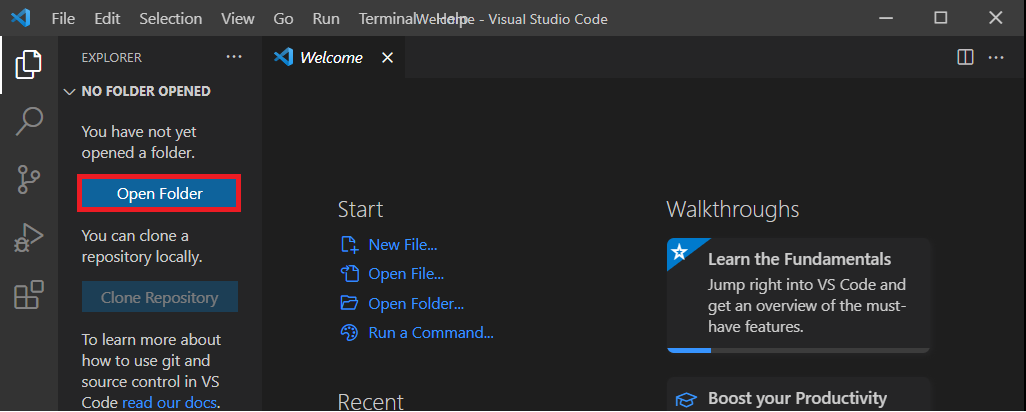Maximize the Visual Studio Code window
The height and width of the screenshot is (412, 1026).
coord(940,18)
